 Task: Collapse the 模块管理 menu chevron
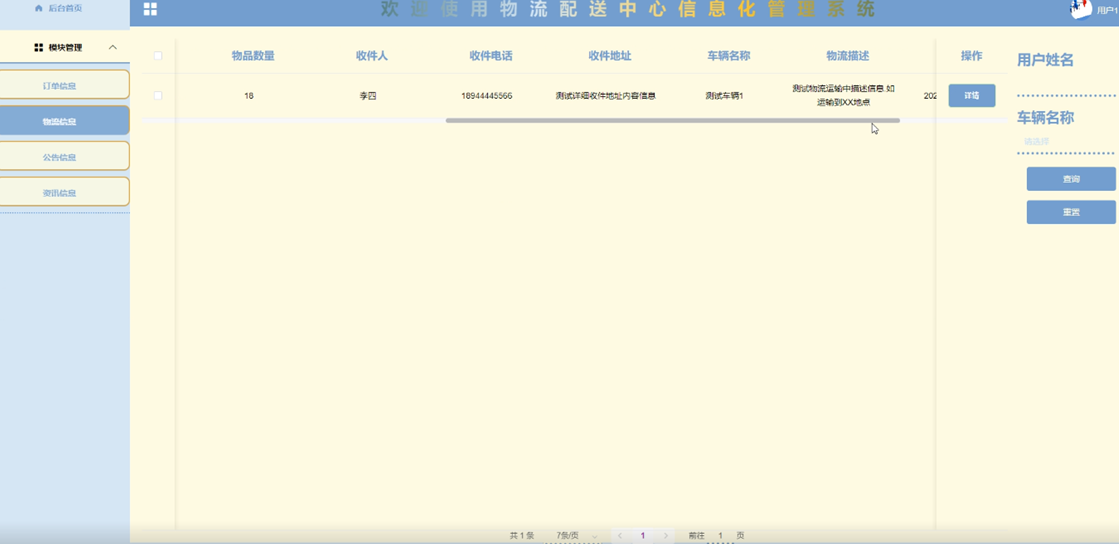coord(113,47)
